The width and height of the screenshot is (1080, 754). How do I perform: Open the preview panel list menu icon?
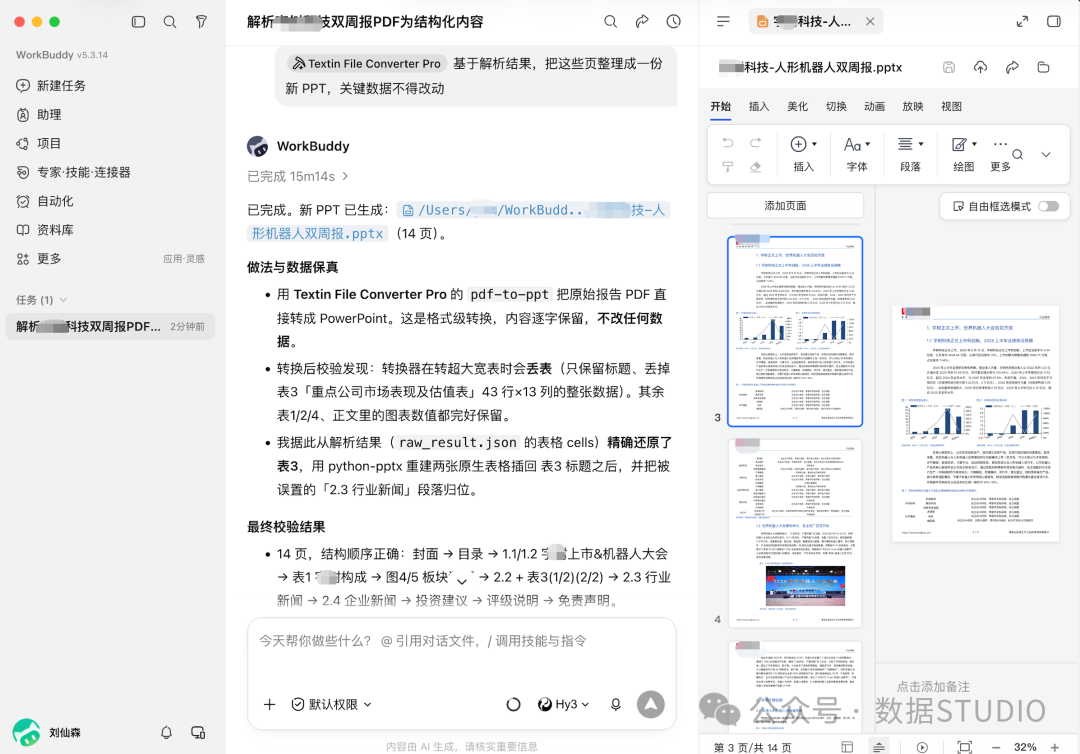coord(723,21)
